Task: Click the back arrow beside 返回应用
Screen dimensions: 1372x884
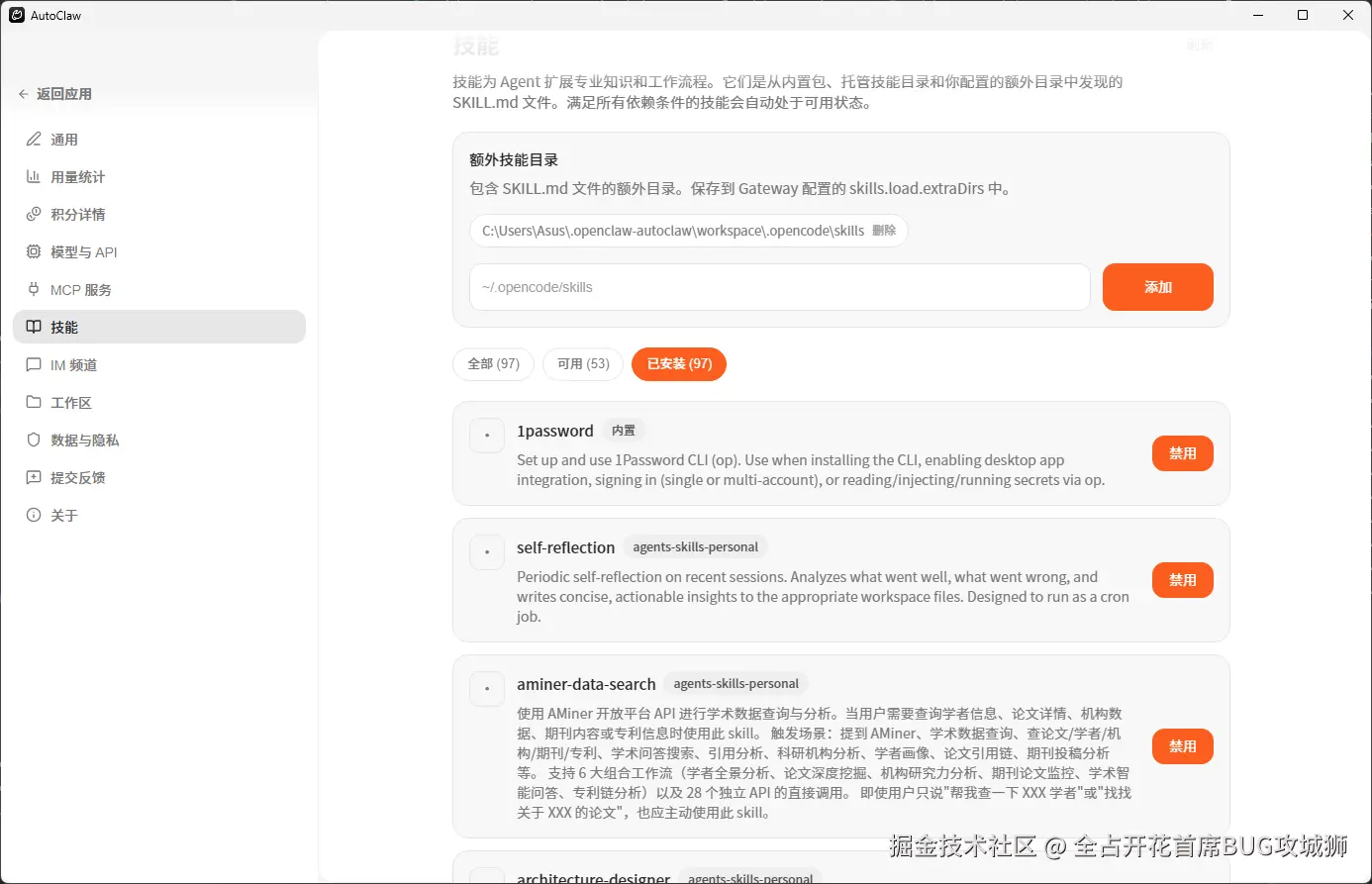Action: click(24, 94)
